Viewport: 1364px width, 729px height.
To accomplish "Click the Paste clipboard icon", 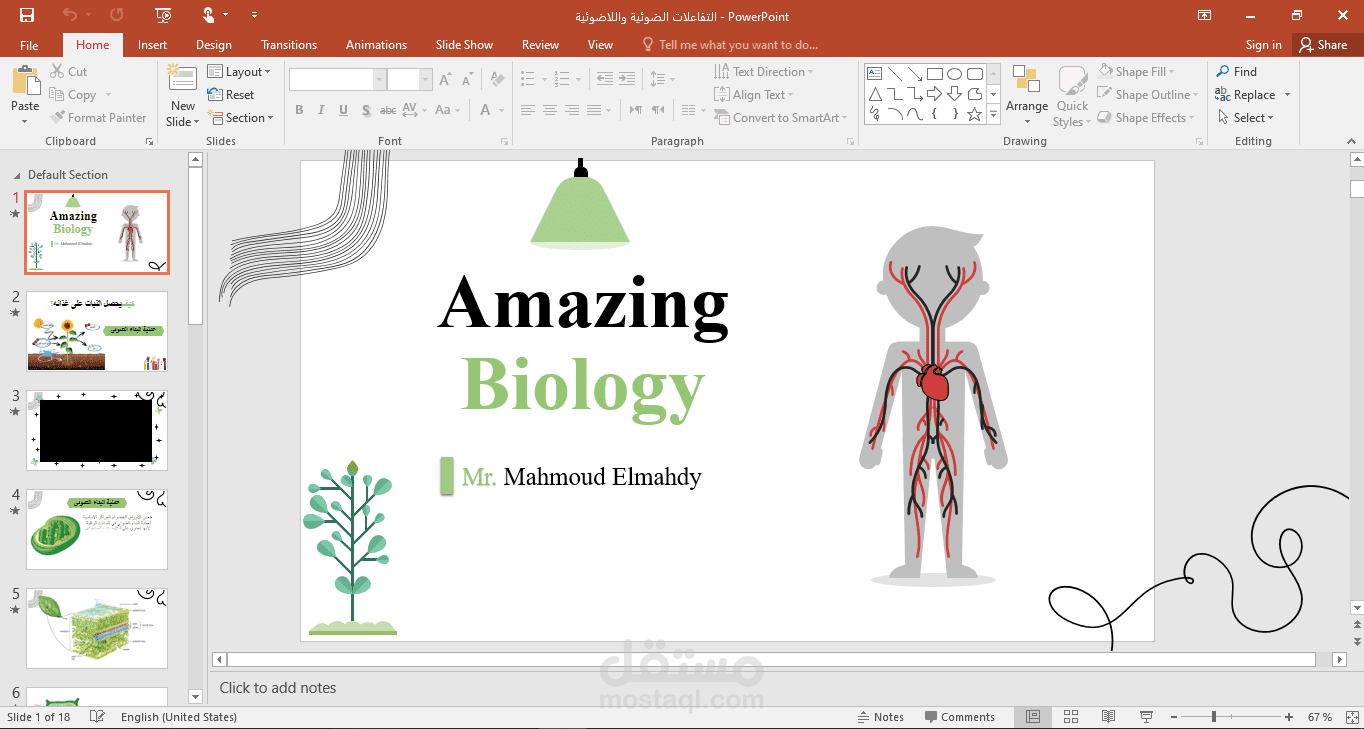I will point(25,82).
